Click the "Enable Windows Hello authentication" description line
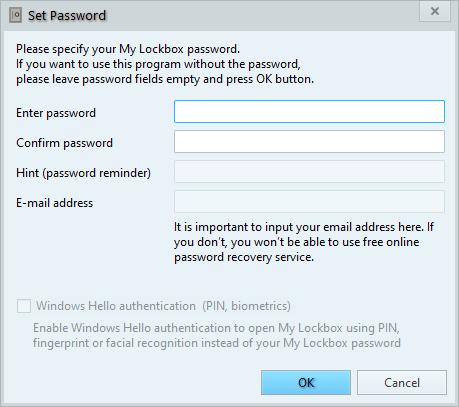459x407 pixels. pos(216,328)
